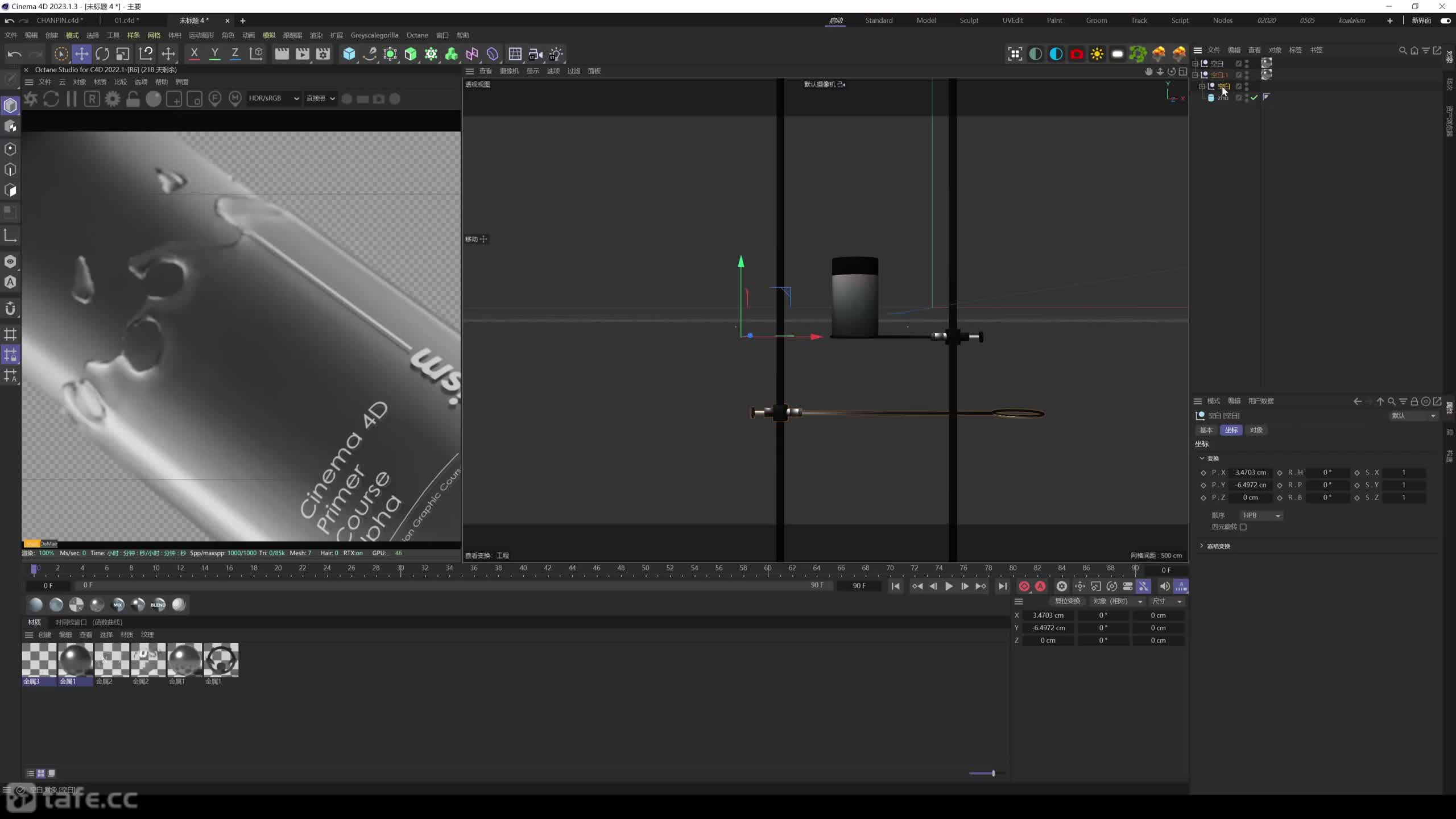Viewport: 1456px width, 819px height.
Task: Switch to the Sculpt layout tab
Action: point(969,20)
